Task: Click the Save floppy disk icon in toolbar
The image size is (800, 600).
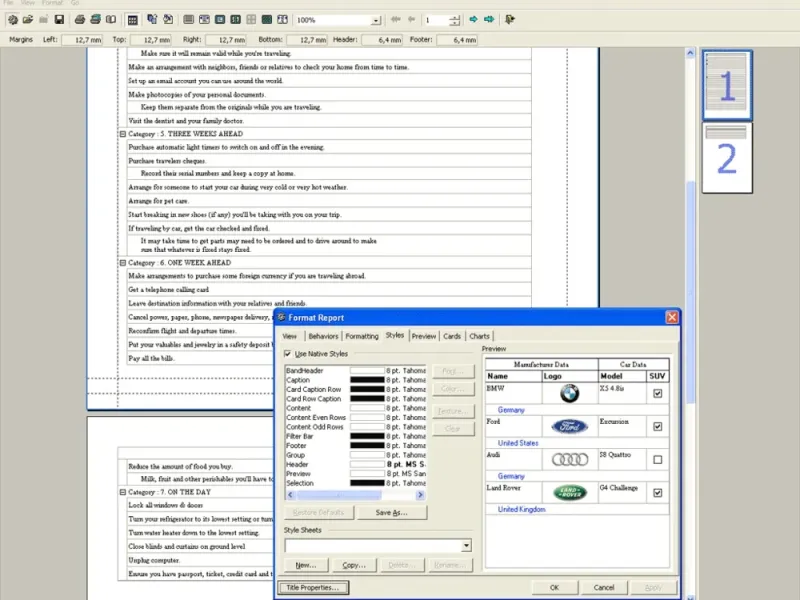Action: [x=59, y=19]
